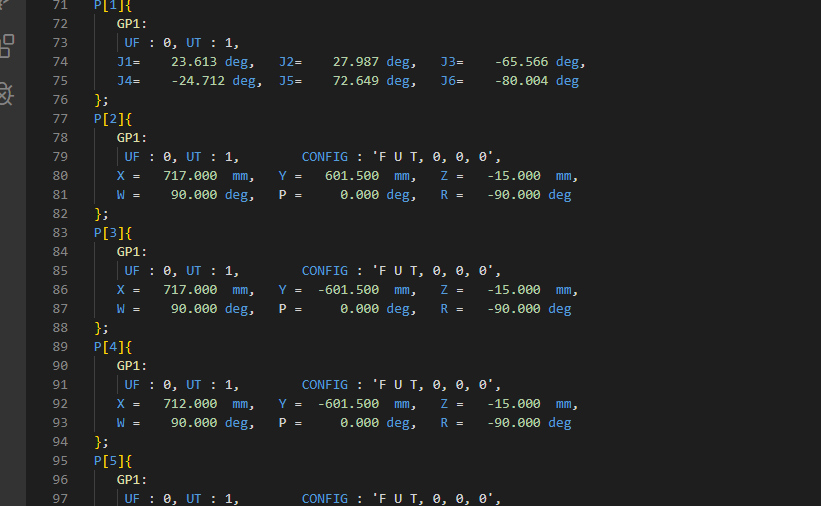
Task: Click the closing brace }; on line 94
Action: tap(101, 442)
